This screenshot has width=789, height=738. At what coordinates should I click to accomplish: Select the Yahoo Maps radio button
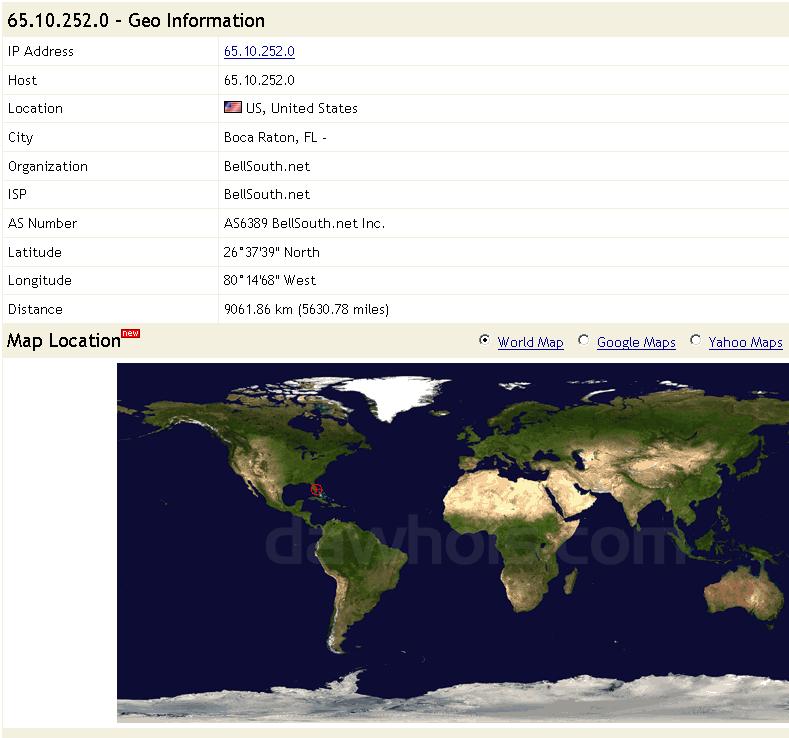point(696,341)
